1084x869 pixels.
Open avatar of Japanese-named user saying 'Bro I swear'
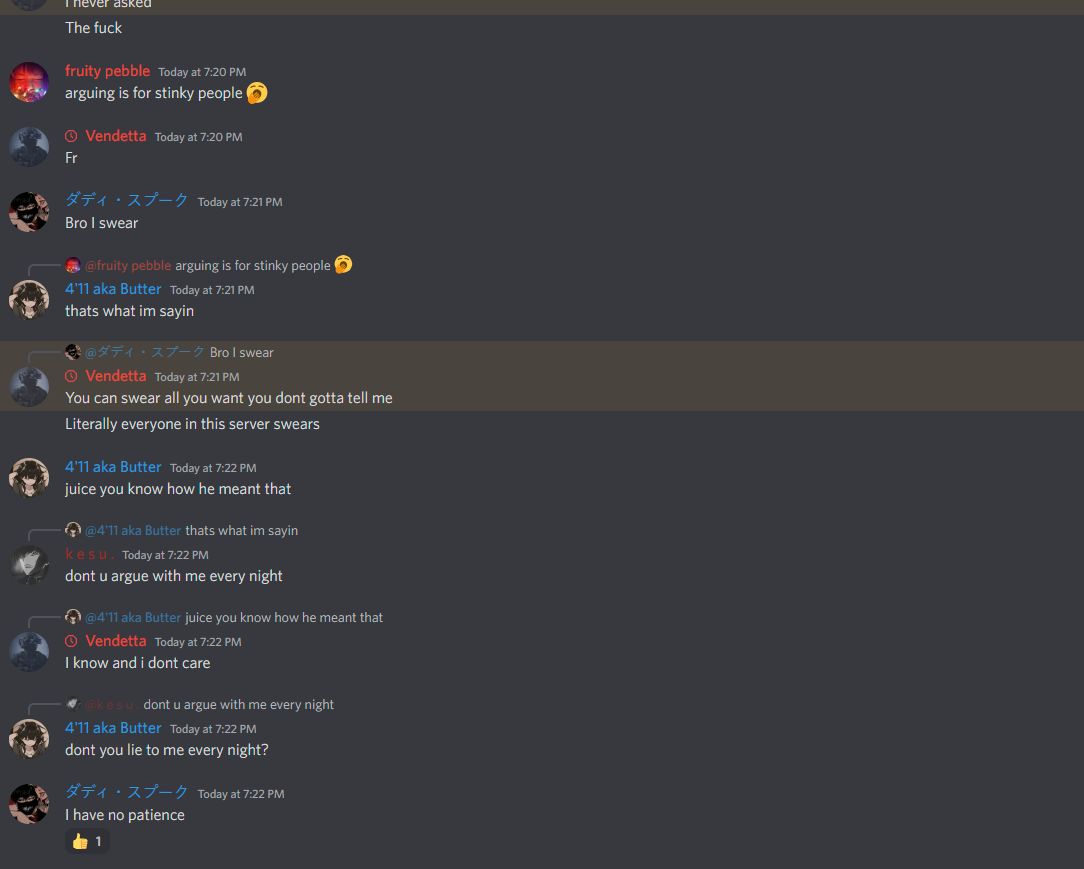[29, 212]
